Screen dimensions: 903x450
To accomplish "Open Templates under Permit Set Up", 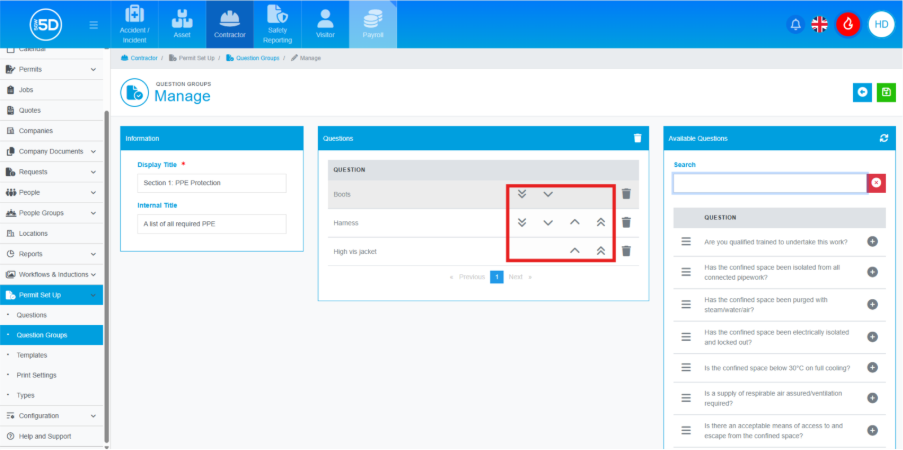I will click(x=31, y=355).
